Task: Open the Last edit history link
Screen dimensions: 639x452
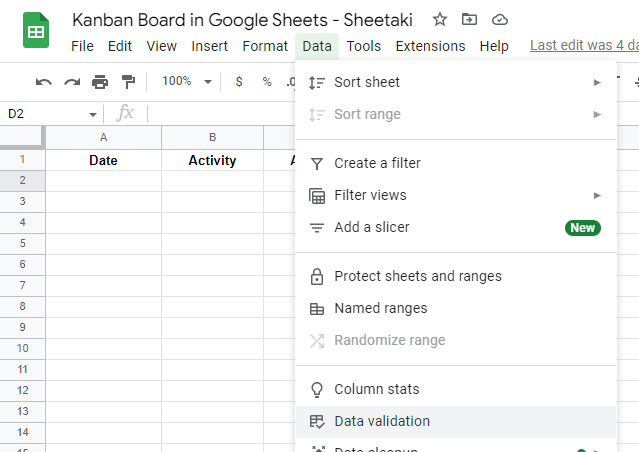Action: point(583,46)
